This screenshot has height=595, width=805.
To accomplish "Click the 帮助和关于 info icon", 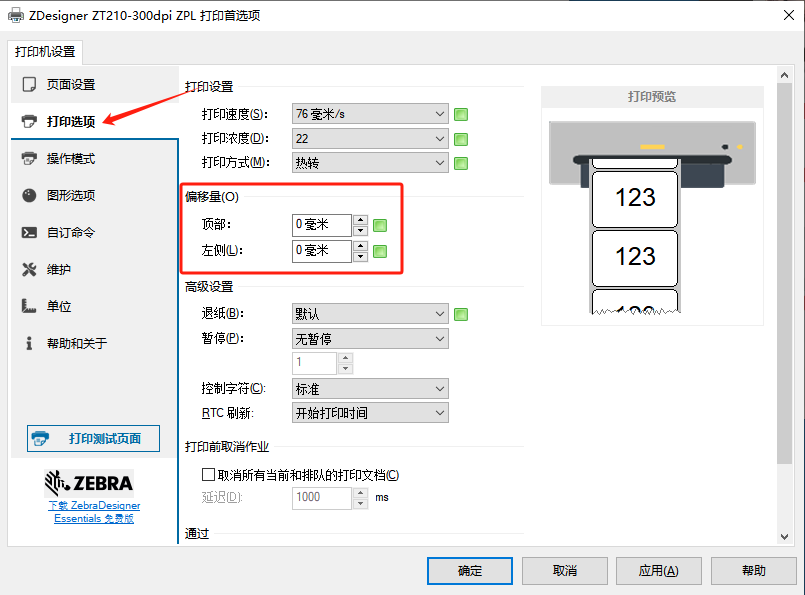I will [x=29, y=344].
